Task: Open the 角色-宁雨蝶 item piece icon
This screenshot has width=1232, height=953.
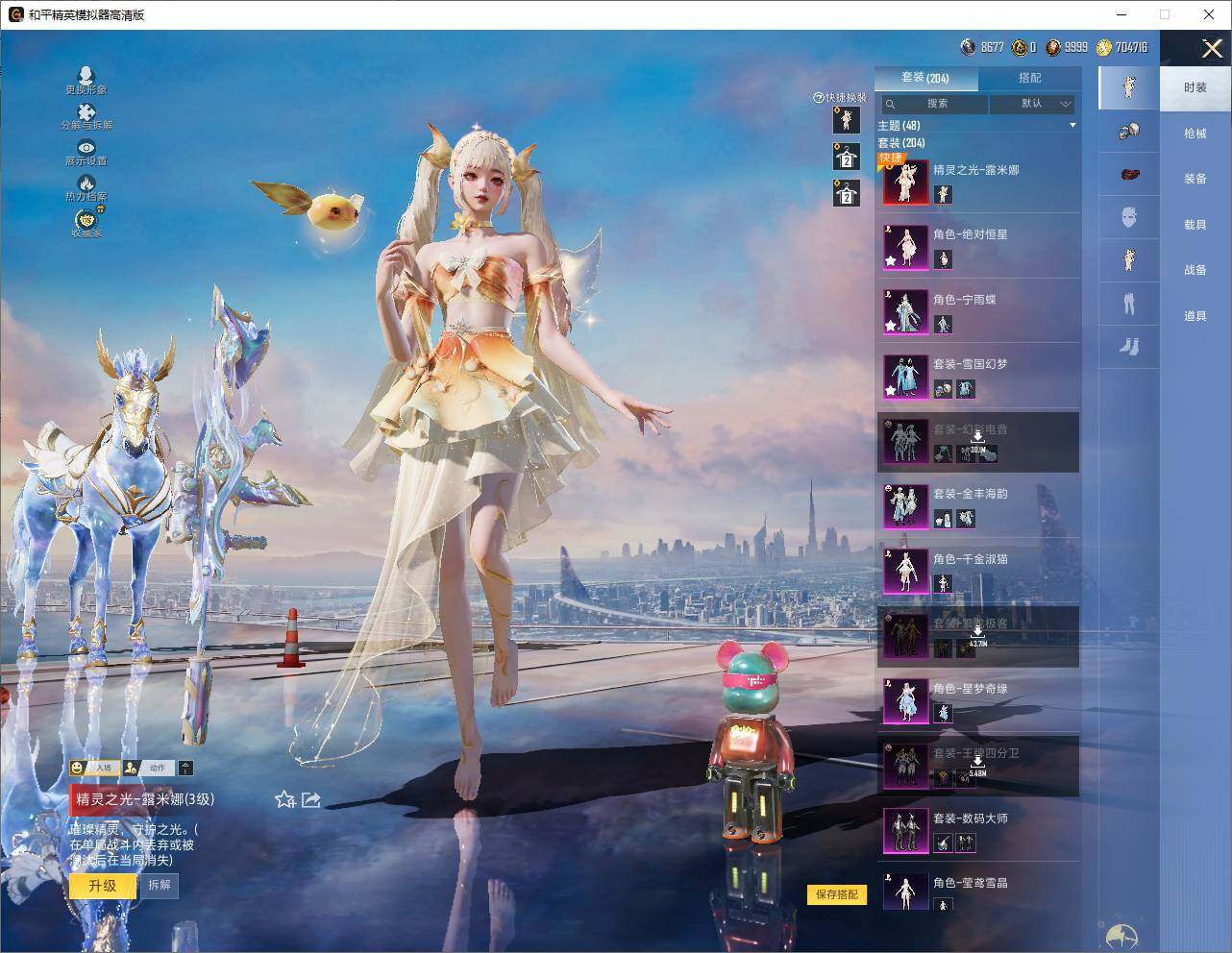Action: click(x=943, y=325)
